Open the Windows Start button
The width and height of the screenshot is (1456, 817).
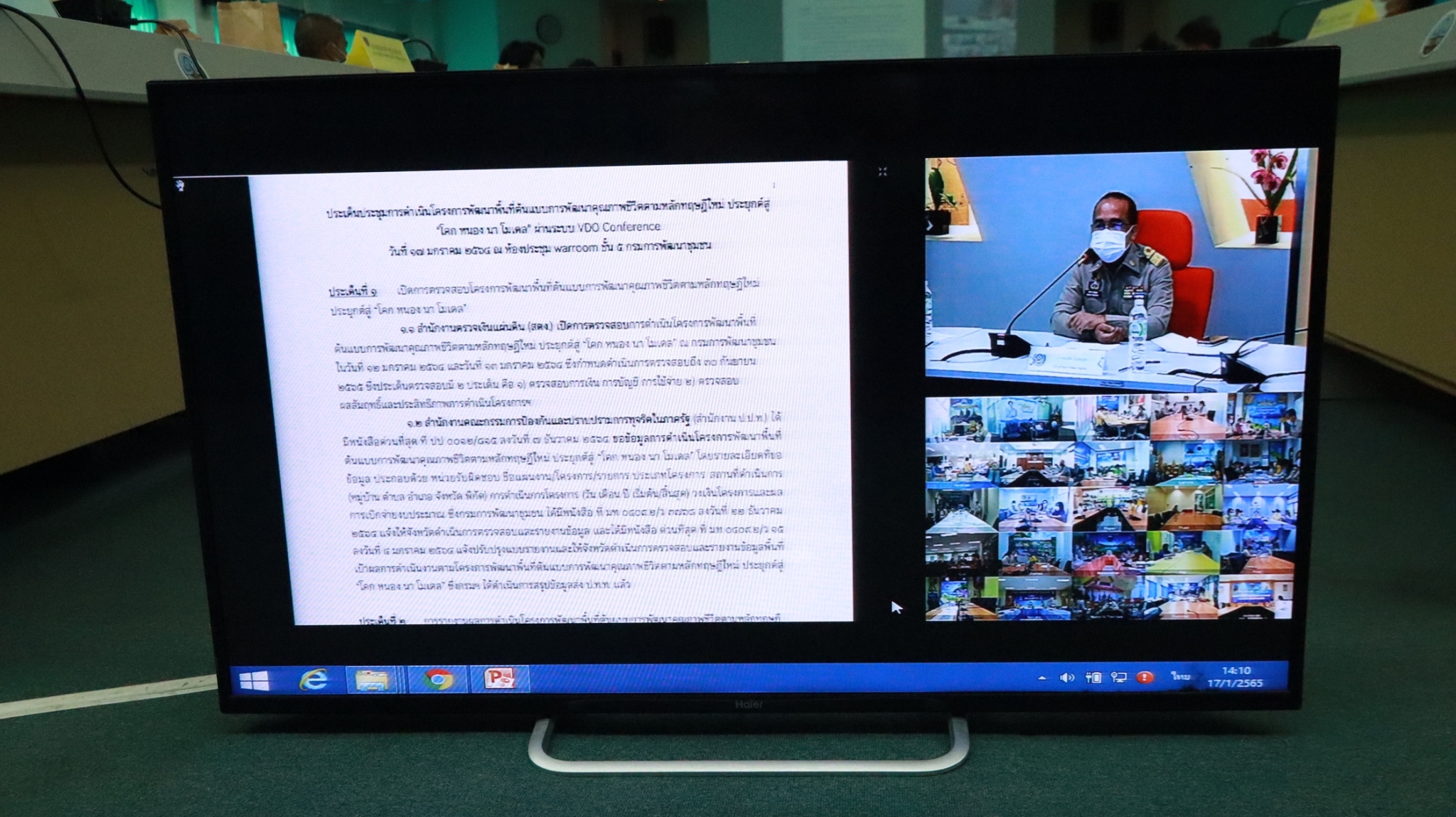(255, 680)
